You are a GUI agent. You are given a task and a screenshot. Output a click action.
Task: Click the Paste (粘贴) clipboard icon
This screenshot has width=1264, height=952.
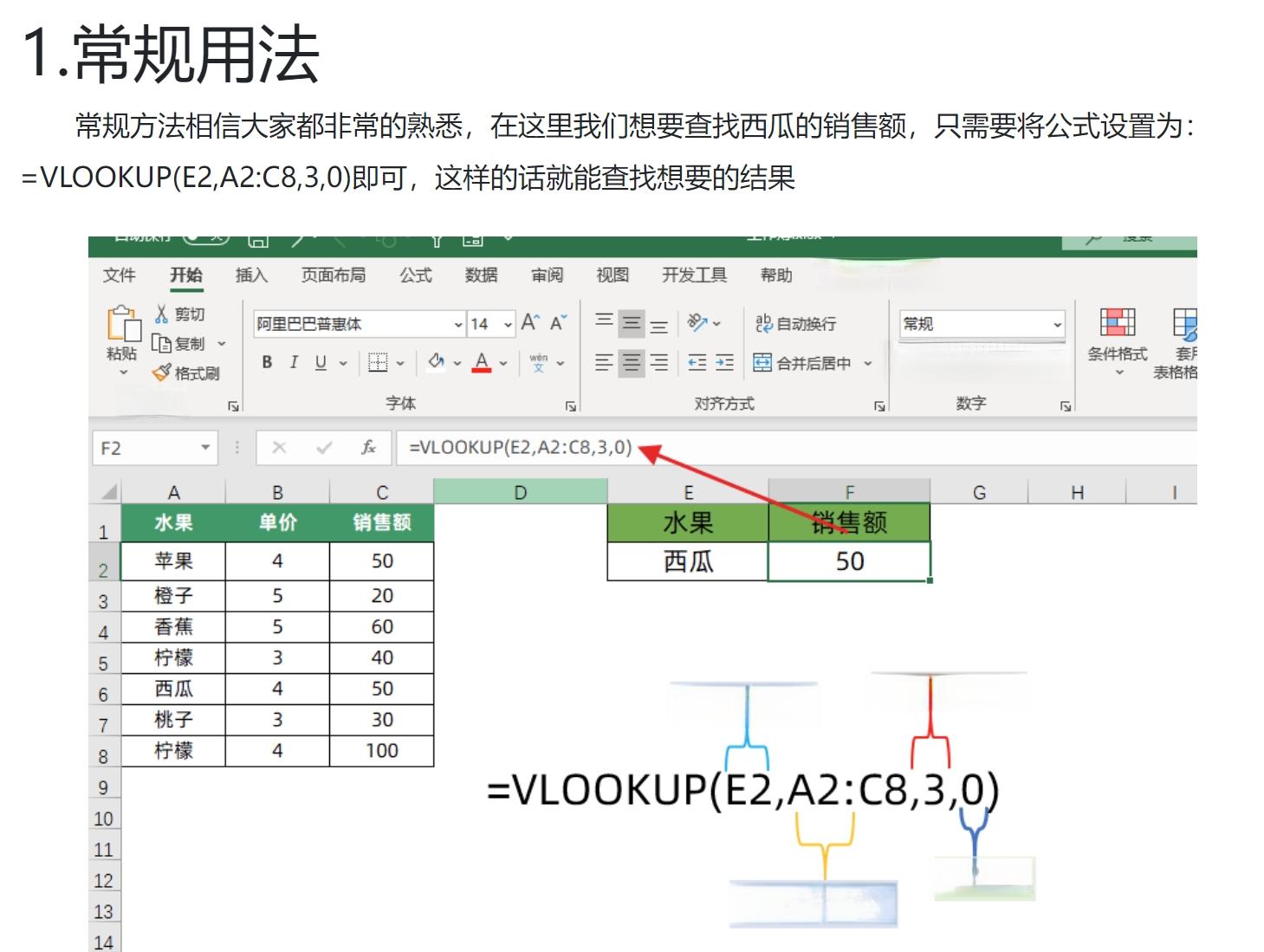[x=123, y=324]
